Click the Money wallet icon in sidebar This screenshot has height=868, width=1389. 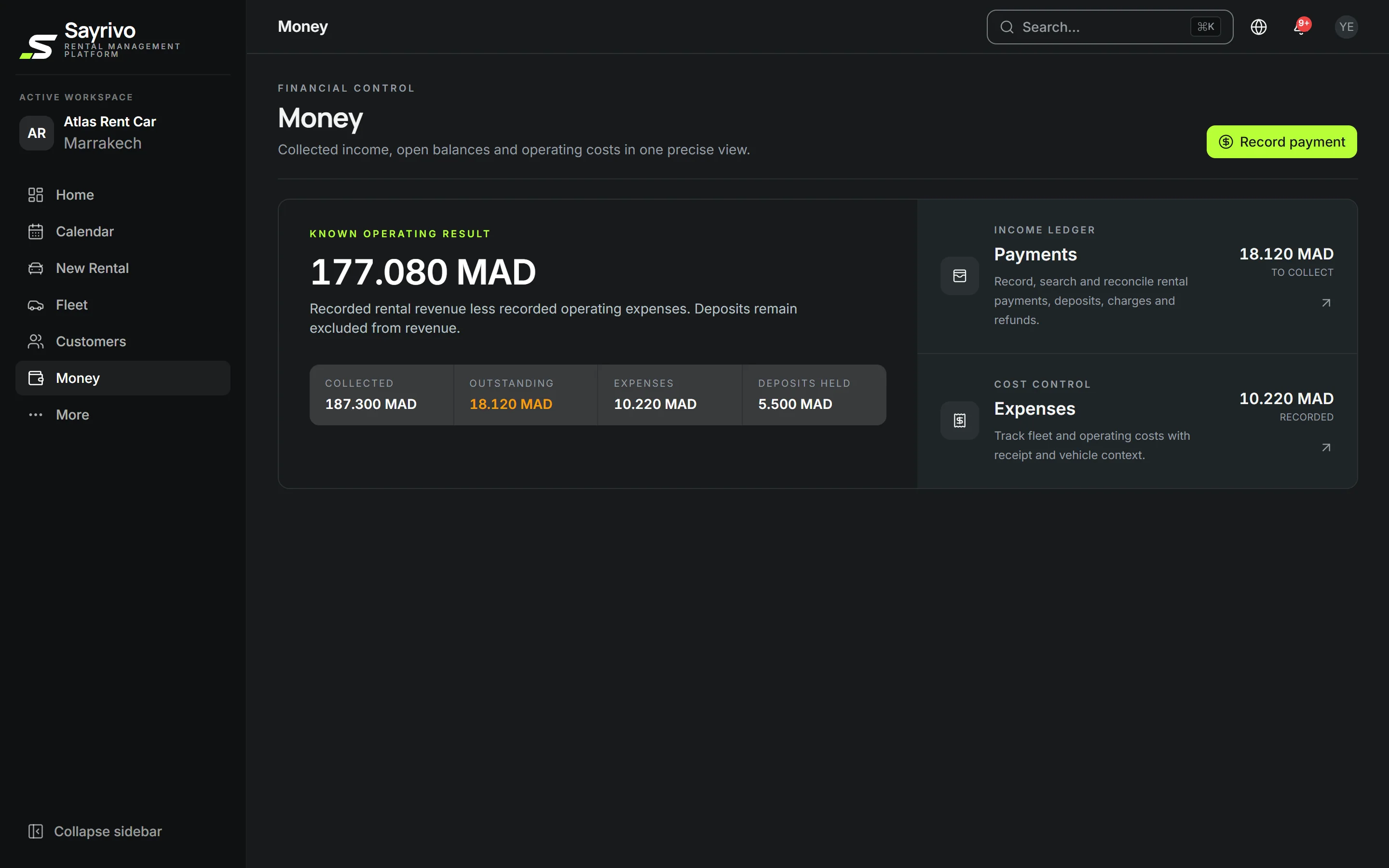coord(36,379)
